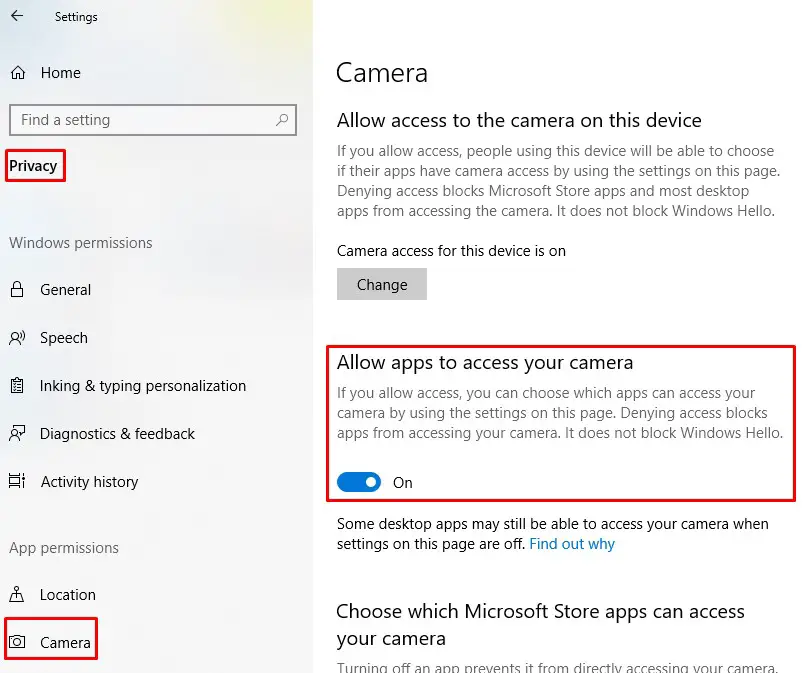Click the Location pin icon
The image size is (812, 673).
[x=17, y=594]
